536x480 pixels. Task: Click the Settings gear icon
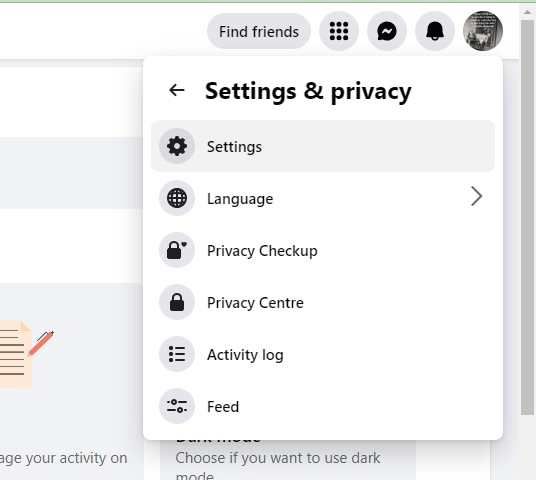point(177,146)
